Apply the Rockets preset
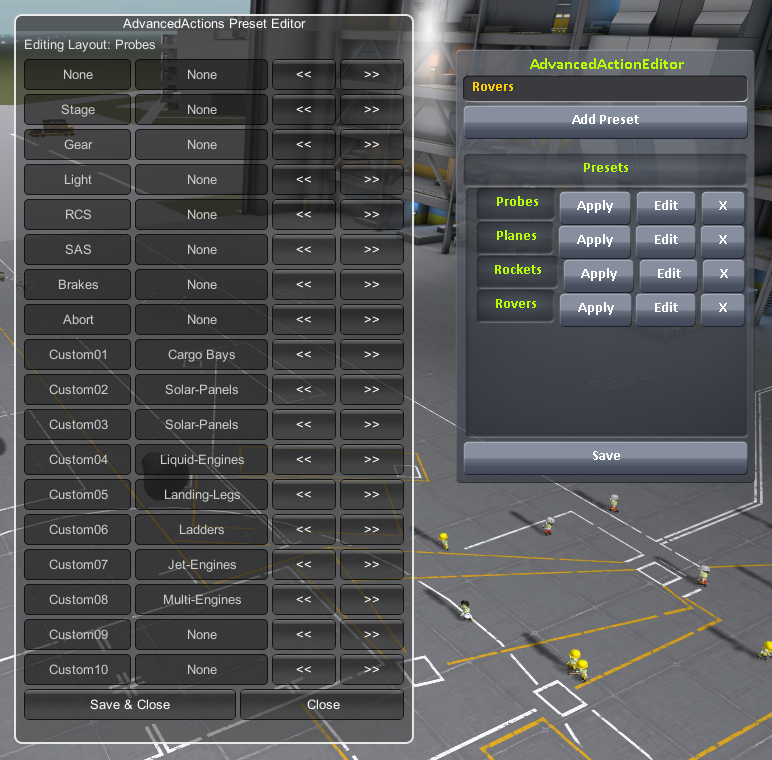772x760 pixels. point(598,274)
